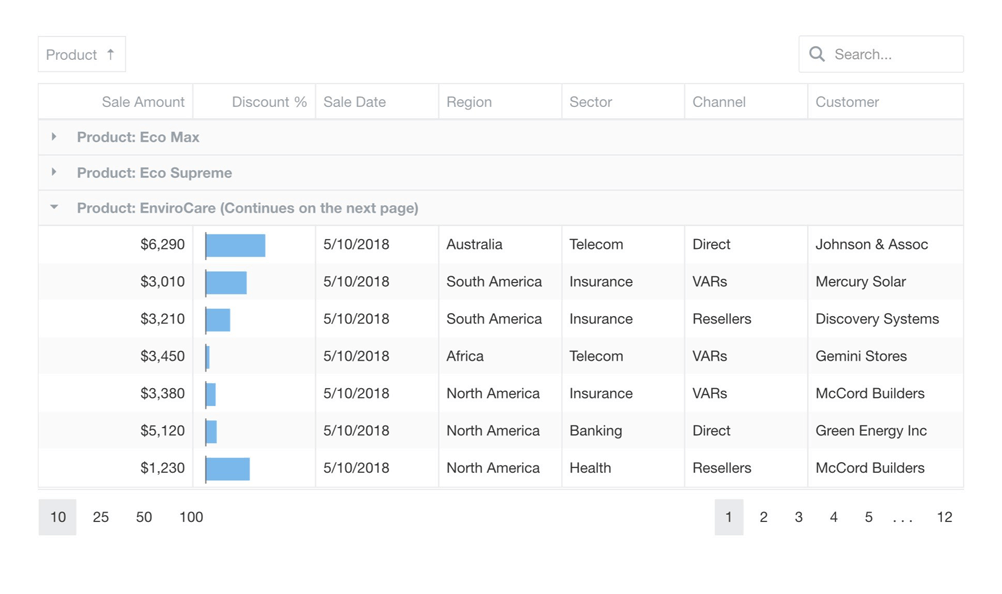Jump to the last page, page 12

[945, 517]
